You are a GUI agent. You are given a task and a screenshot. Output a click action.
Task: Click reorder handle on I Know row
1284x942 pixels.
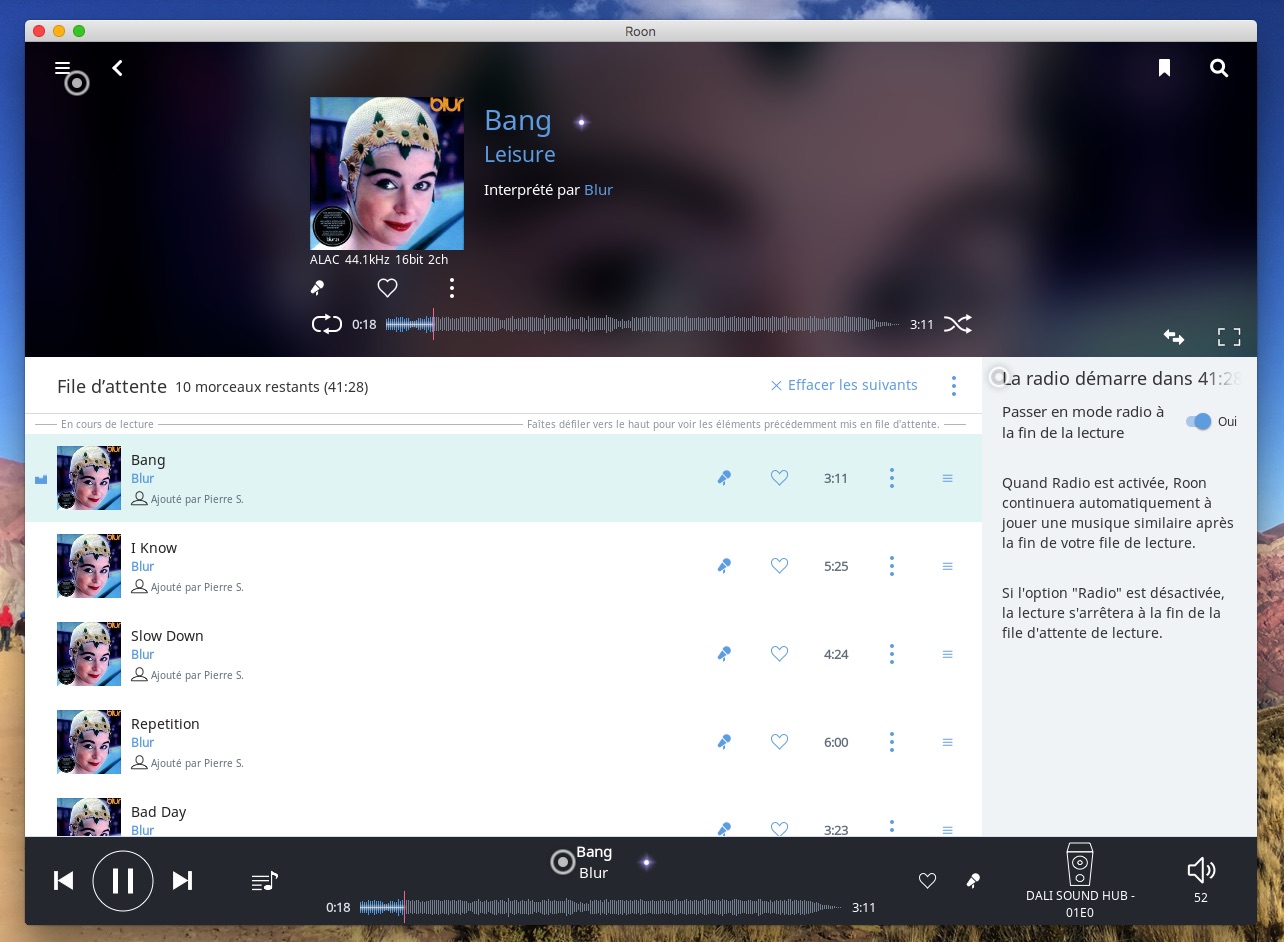pyautogui.click(x=947, y=566)
